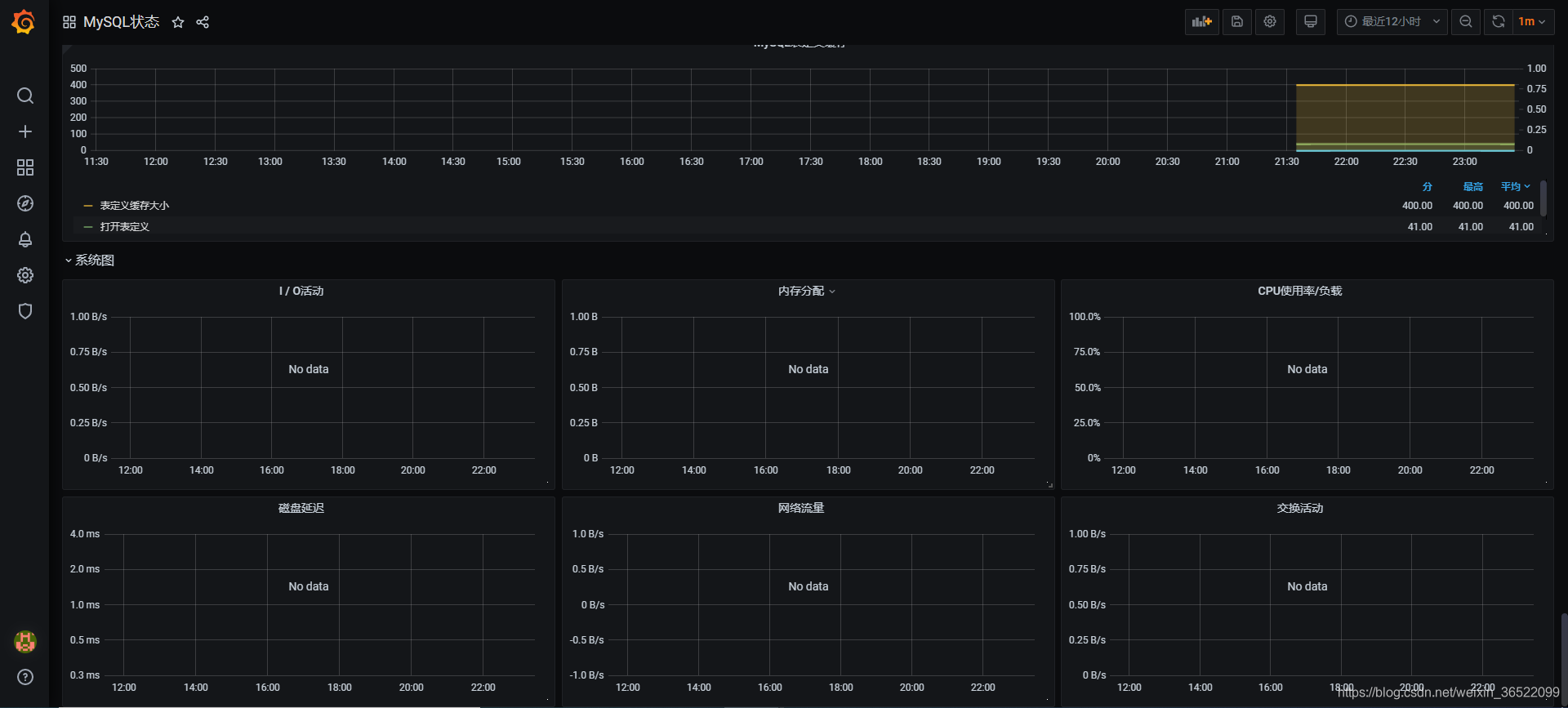Toggle the 表定义缓存大小 legend series
Image resolution: width=1568 pixels, height=708 pixels.
click(135, 206)
